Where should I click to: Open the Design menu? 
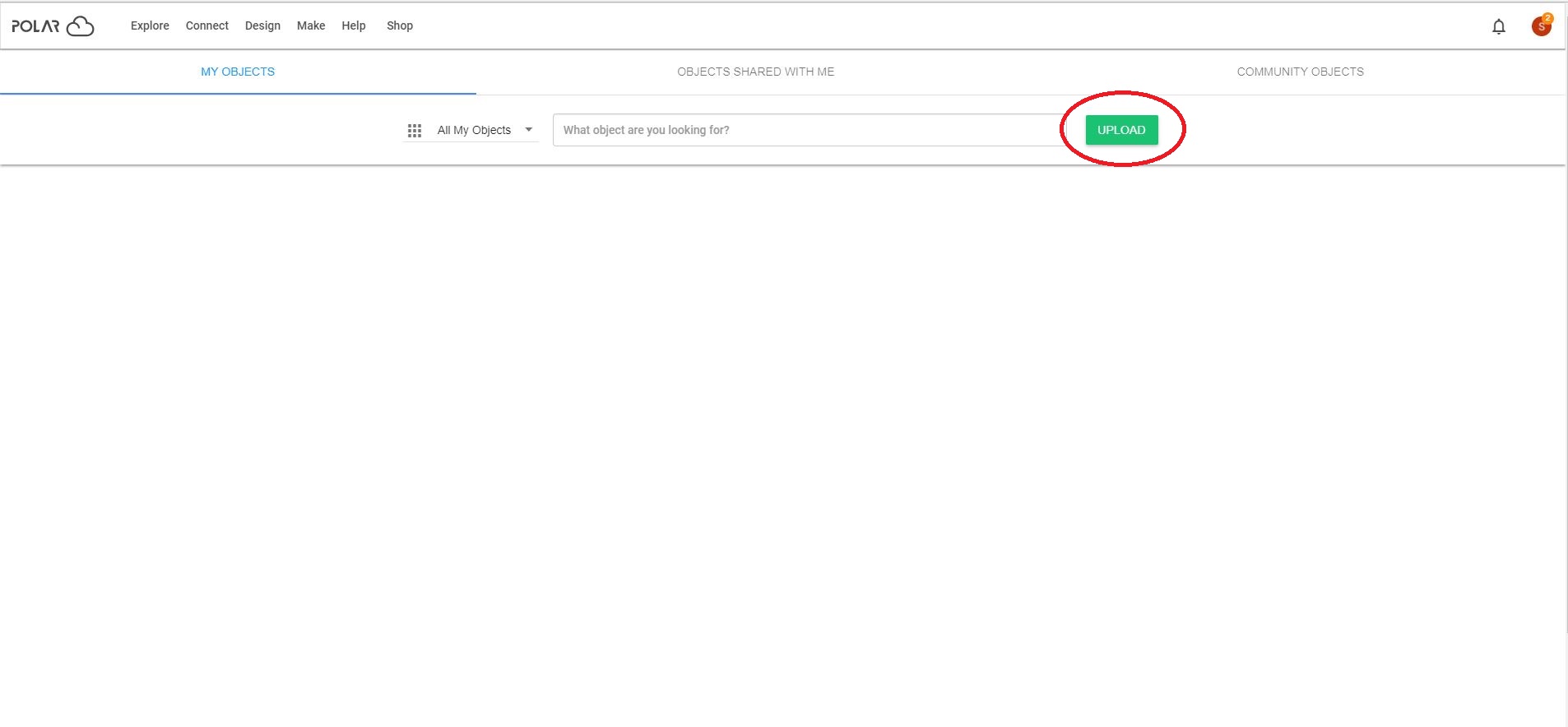262,25
